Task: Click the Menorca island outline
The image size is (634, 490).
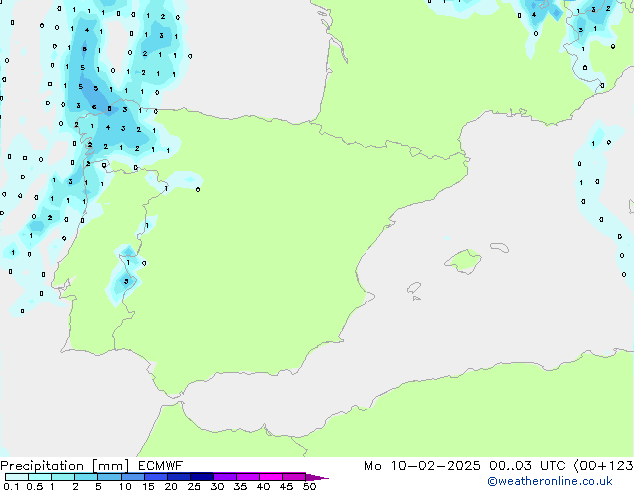Action: [500, 247]
